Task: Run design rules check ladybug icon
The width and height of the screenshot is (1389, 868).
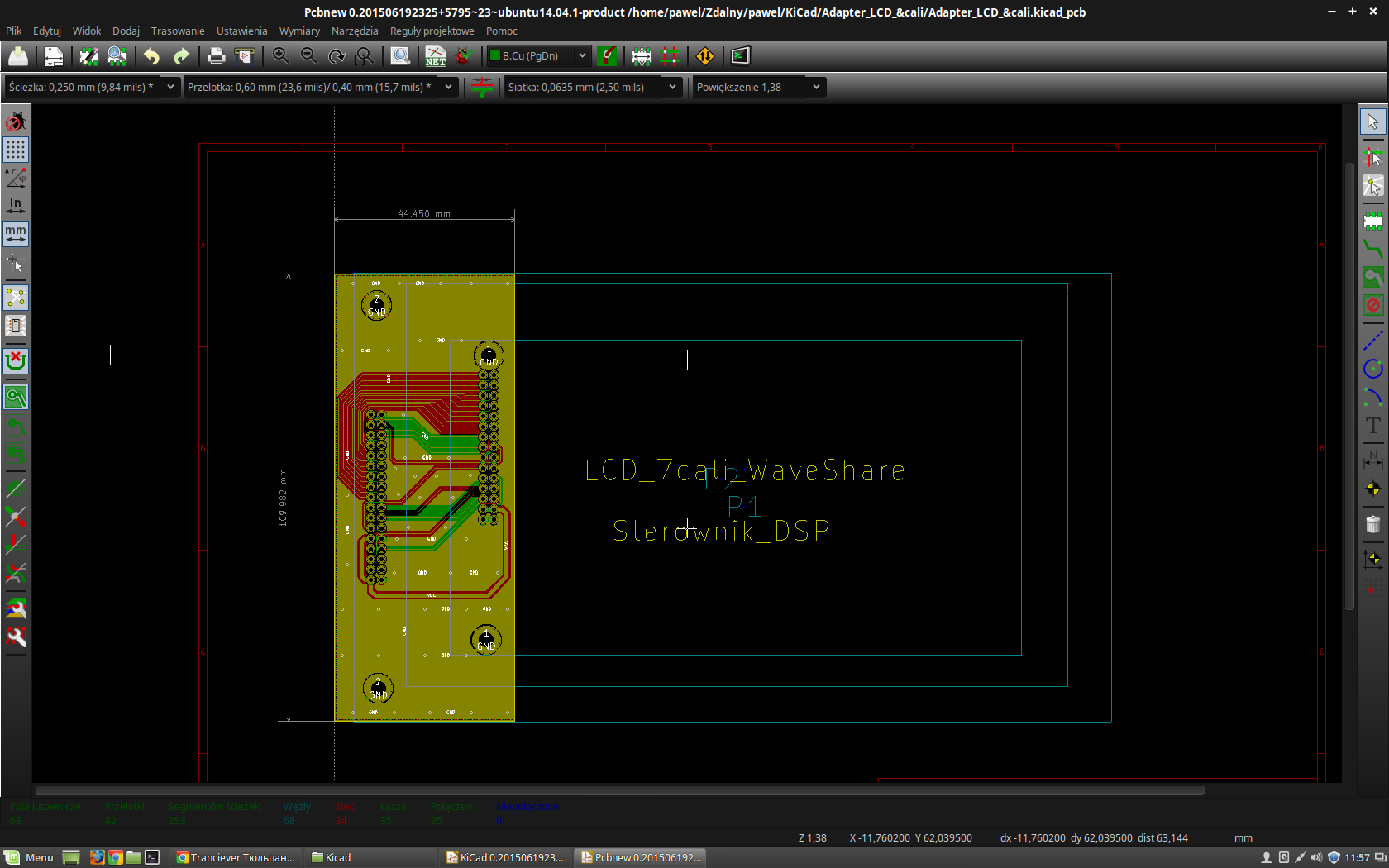Action: click(465, 56)
